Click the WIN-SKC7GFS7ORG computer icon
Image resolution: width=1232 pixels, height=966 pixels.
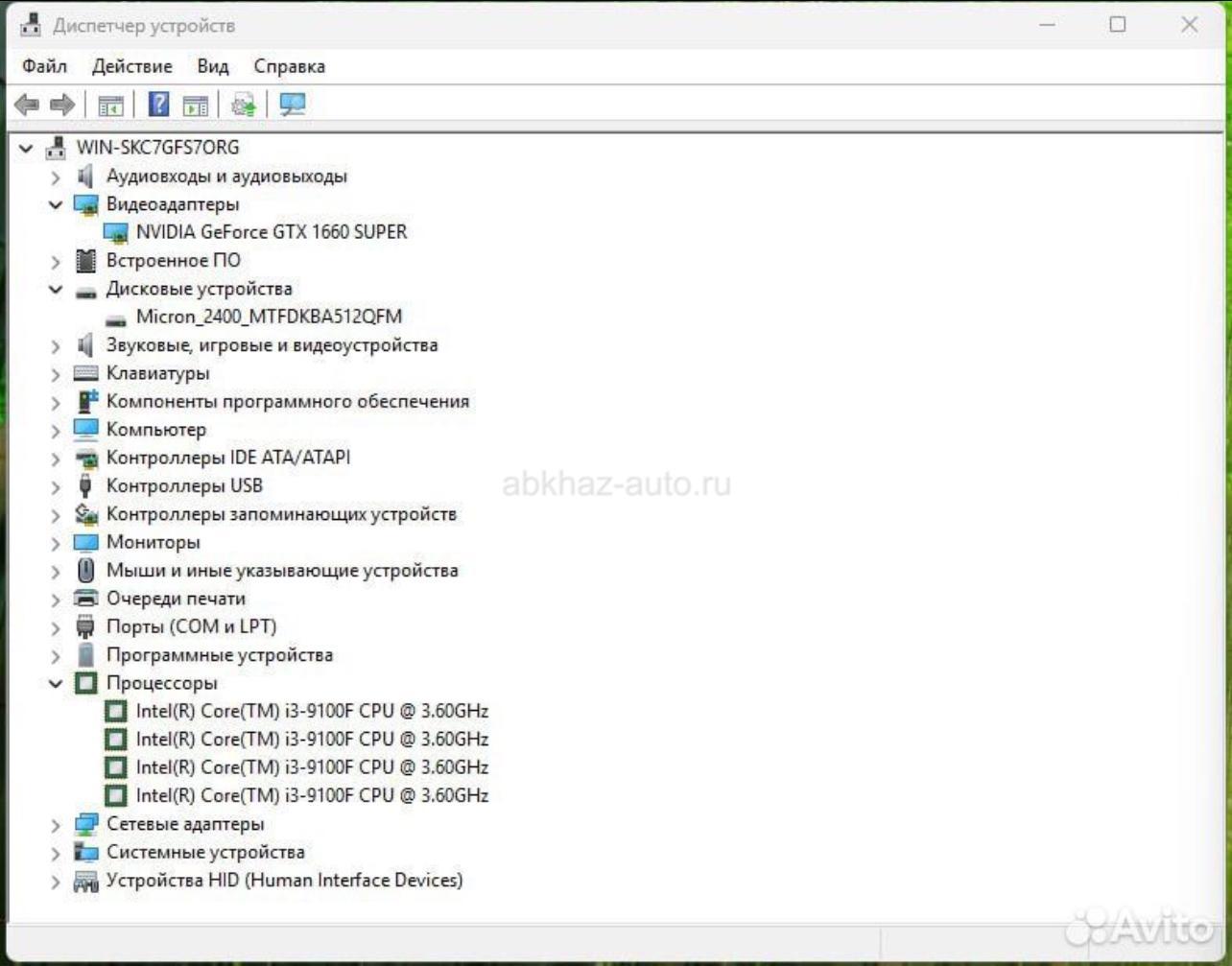[x=56, y=148]
